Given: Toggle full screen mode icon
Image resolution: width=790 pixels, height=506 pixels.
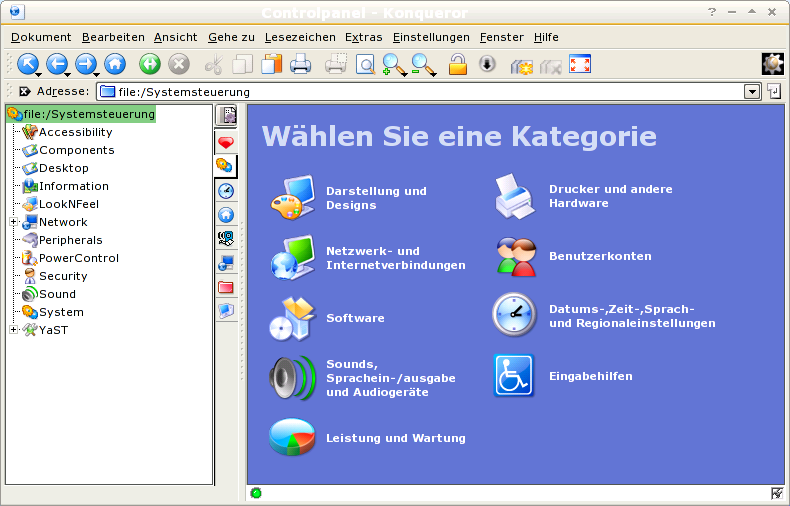Looking at the screenshot, I should [x=580, y=64].
